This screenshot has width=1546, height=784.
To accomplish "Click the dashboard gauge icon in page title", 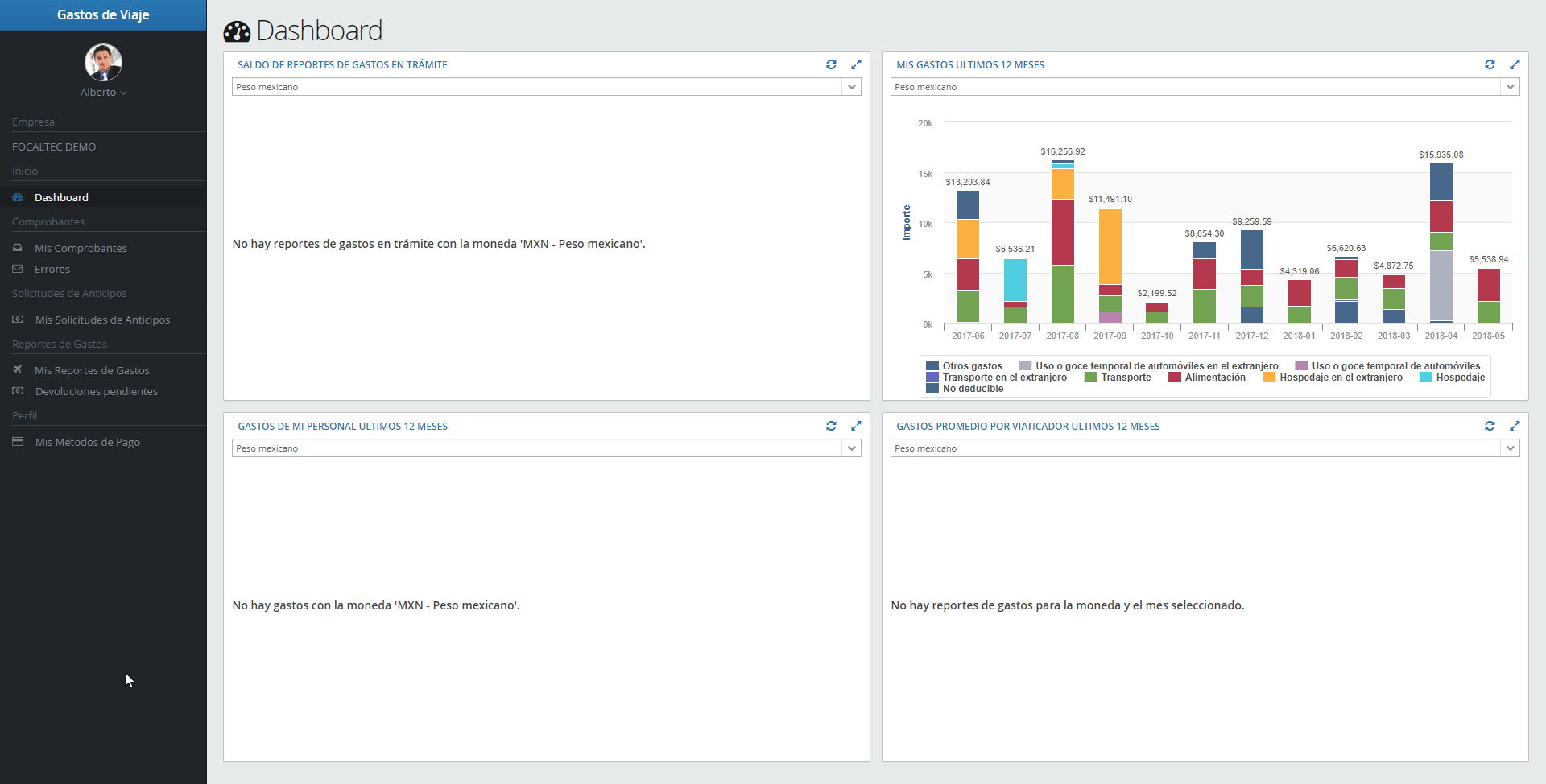I will (x=237, y=31).
